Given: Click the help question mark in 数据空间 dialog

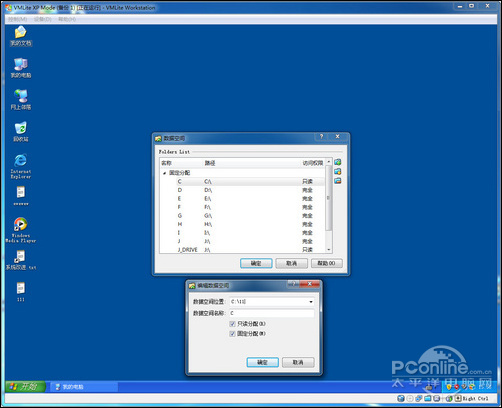Looking at the screenshot, I should point(321,136).
